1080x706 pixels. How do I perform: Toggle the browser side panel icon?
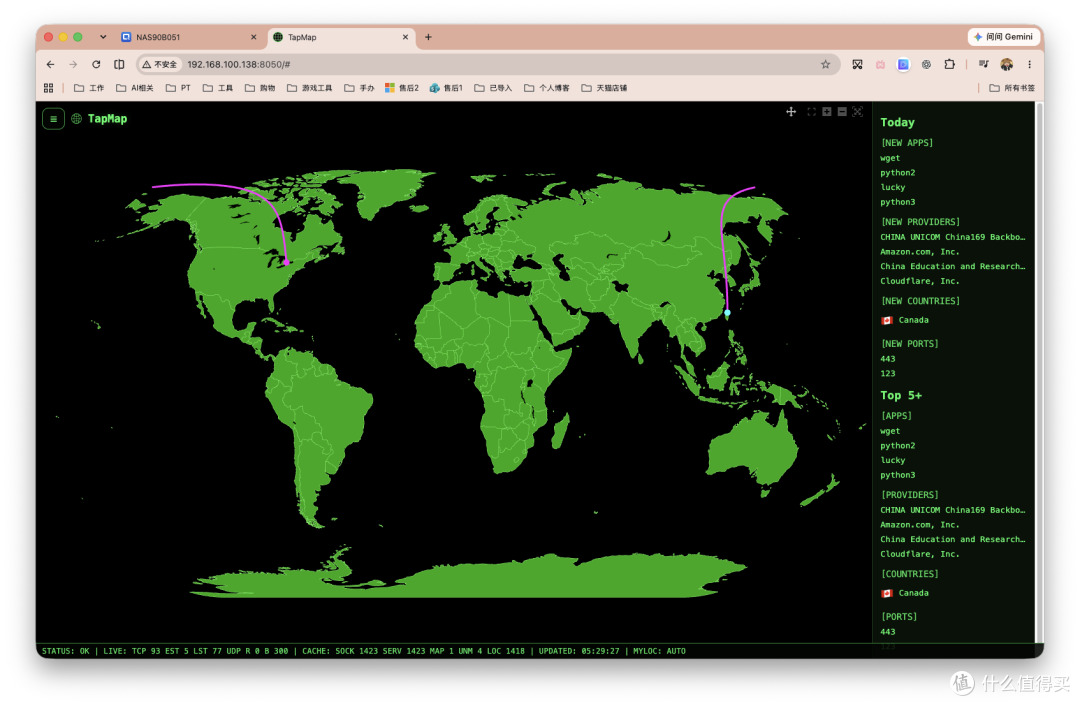pos(119,64)
